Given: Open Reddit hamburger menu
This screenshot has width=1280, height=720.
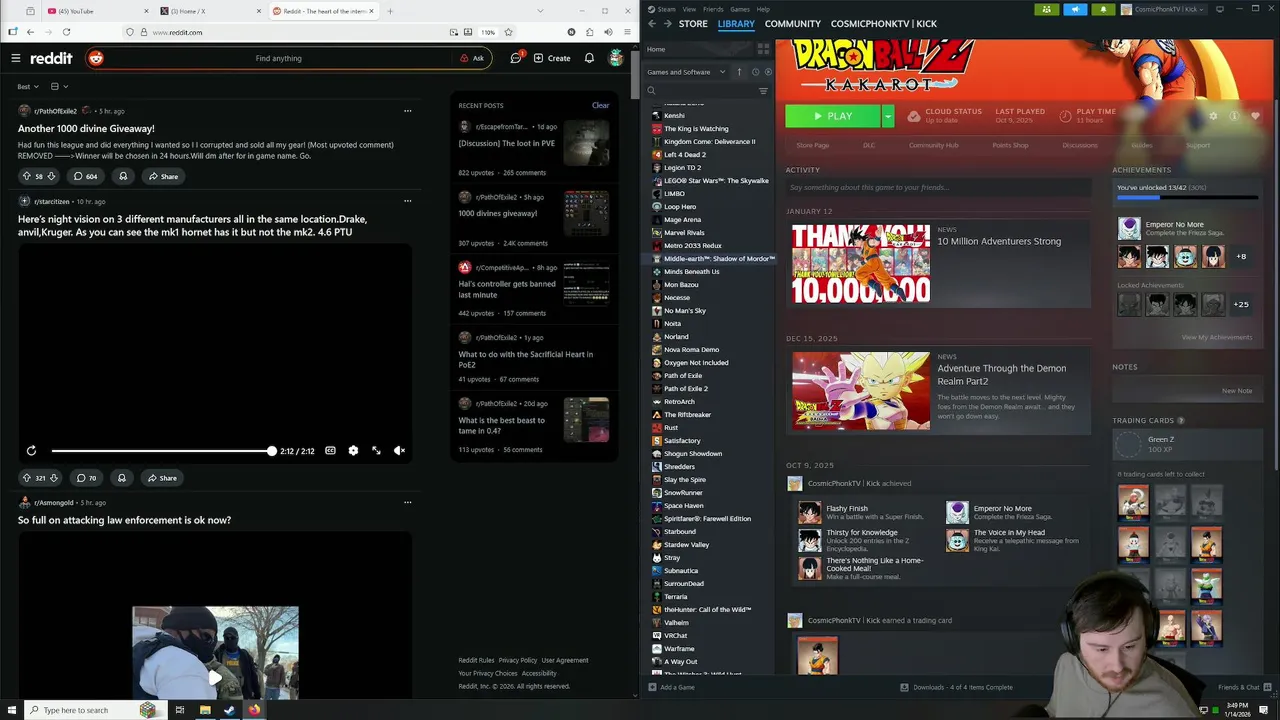Looking at the screenshot, I should (15, 58).
